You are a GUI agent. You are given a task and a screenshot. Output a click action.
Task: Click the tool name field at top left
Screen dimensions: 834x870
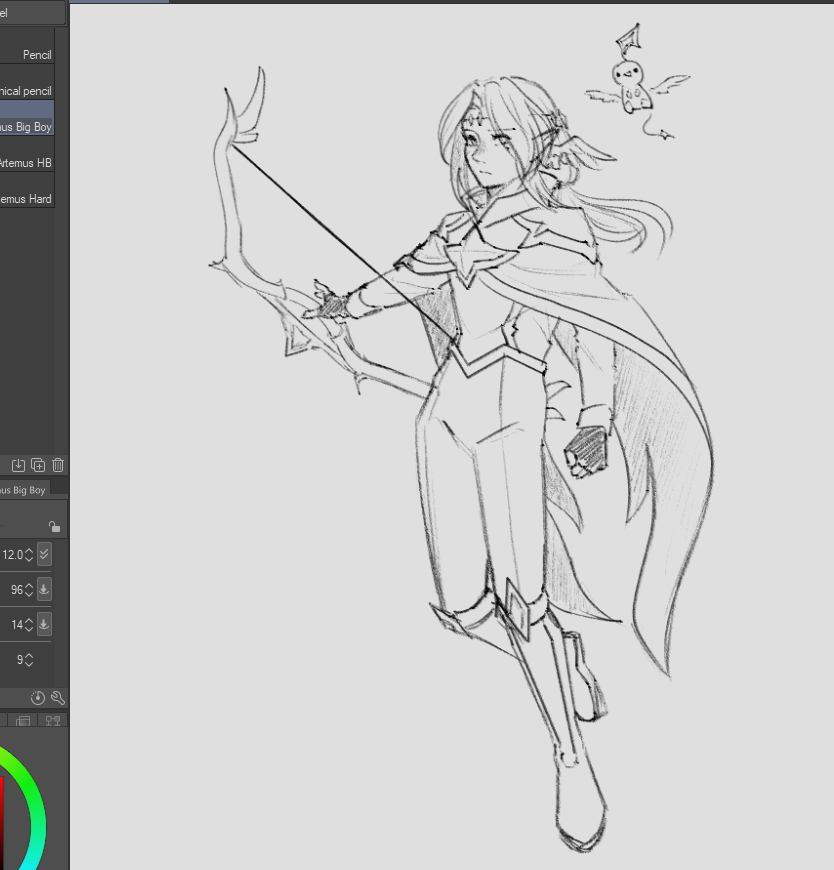coord(33,13)
